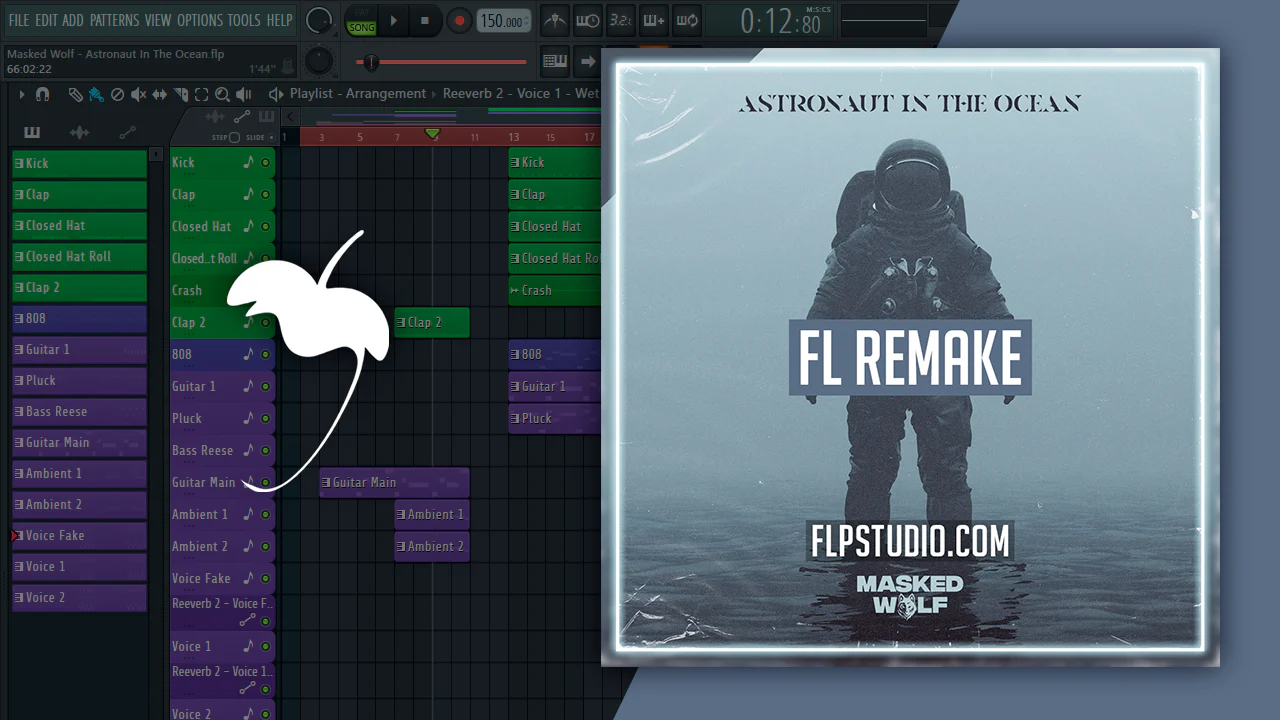Toggle PAT/SONG playback mode
This screenshot has height=720, width=1280.
(x=361, y=20)
